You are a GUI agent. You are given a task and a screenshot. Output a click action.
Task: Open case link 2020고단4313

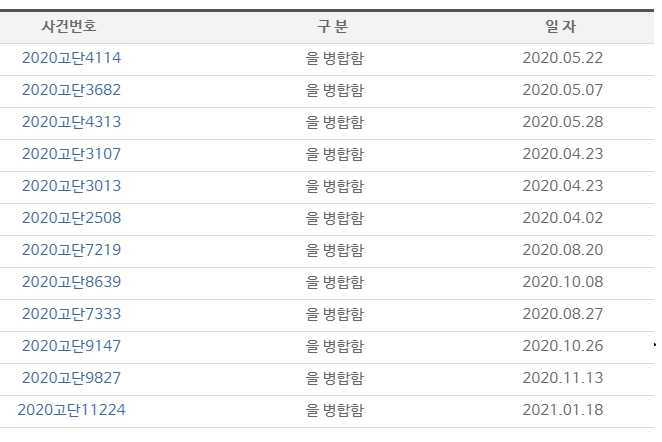(71, 122)
